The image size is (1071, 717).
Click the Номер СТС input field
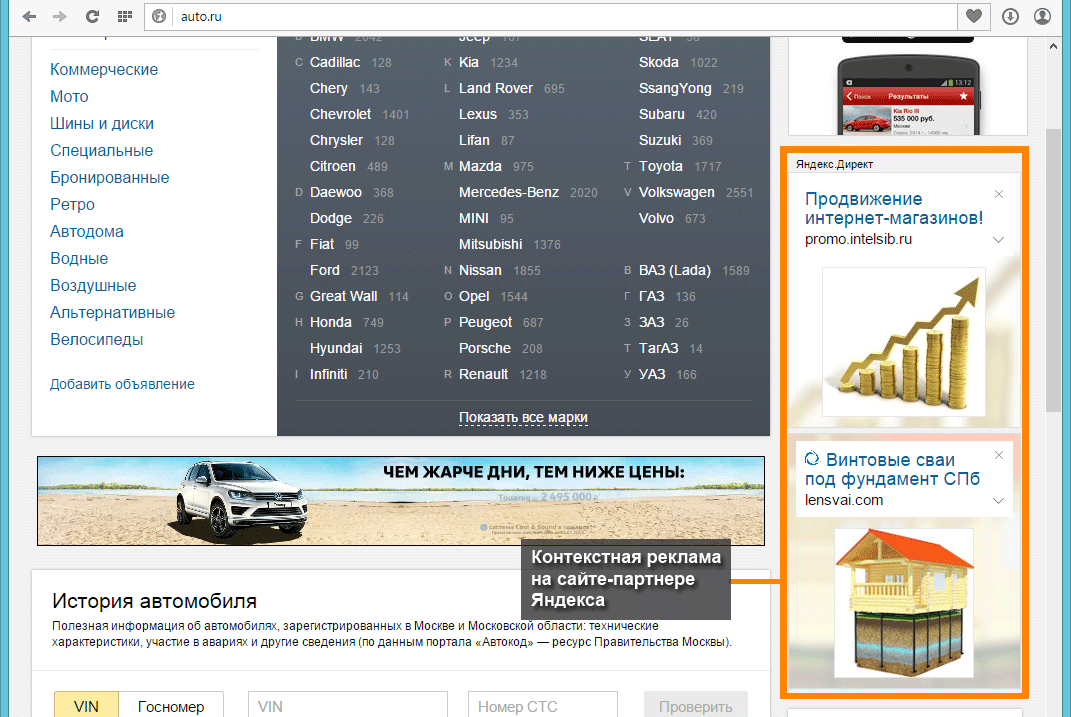(x=542, y=705)
